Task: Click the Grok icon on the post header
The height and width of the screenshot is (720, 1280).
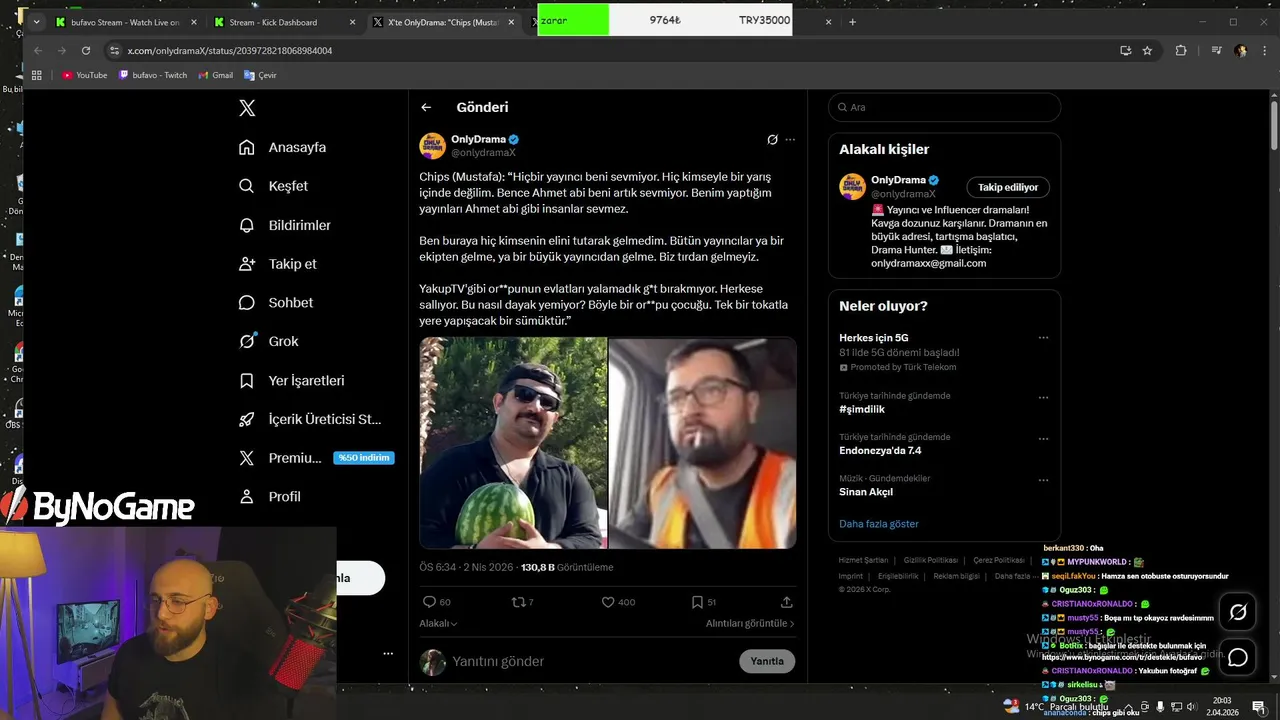Action: [x=772, y=140]
